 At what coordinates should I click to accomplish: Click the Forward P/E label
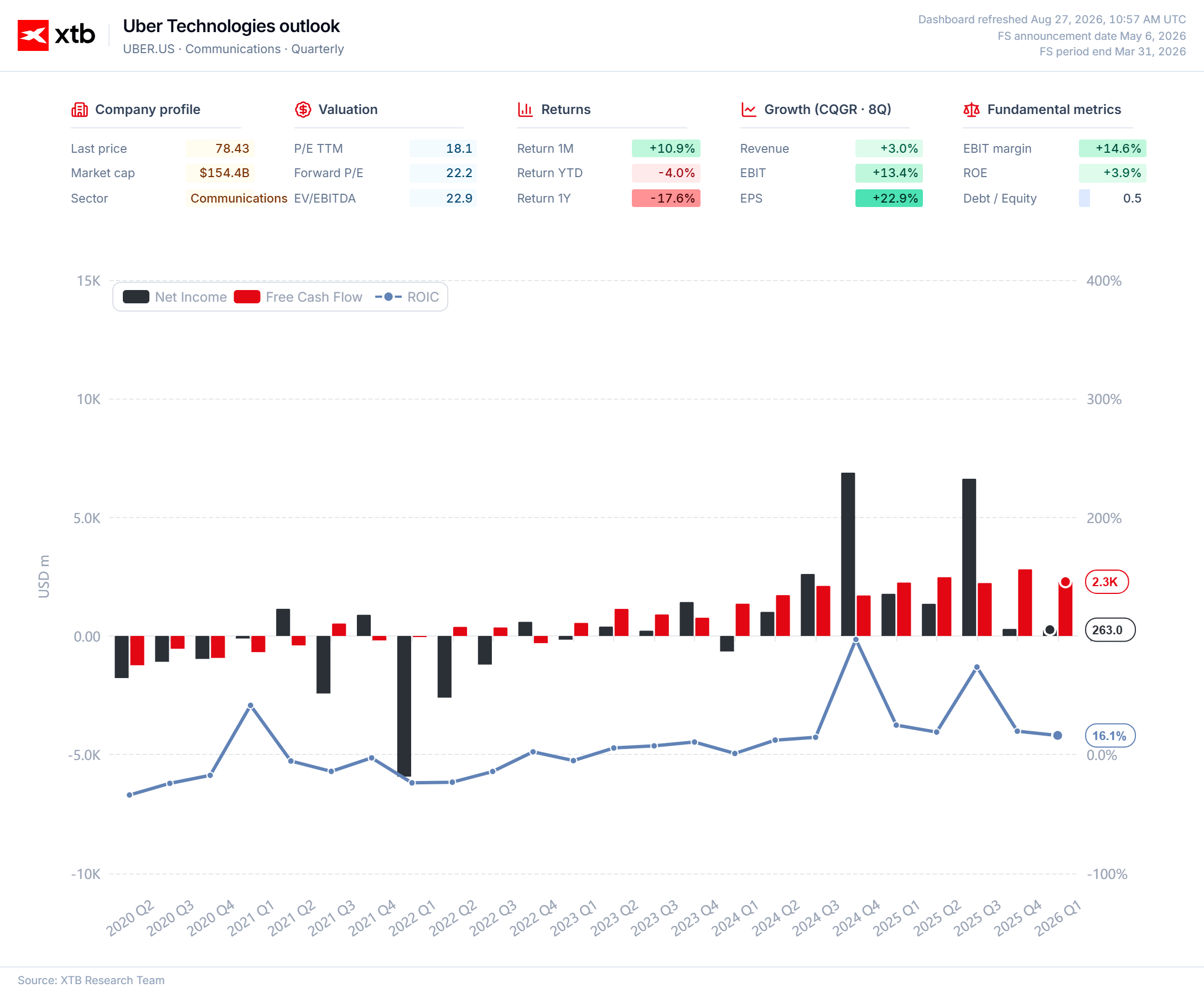pyautogui.click(x=329, y=173)
